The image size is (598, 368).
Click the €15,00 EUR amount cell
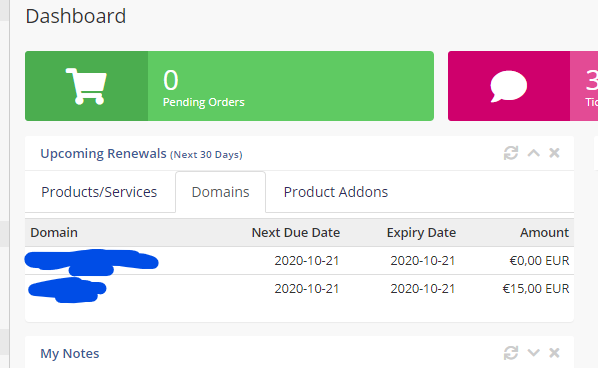click(x=536, y=289)
